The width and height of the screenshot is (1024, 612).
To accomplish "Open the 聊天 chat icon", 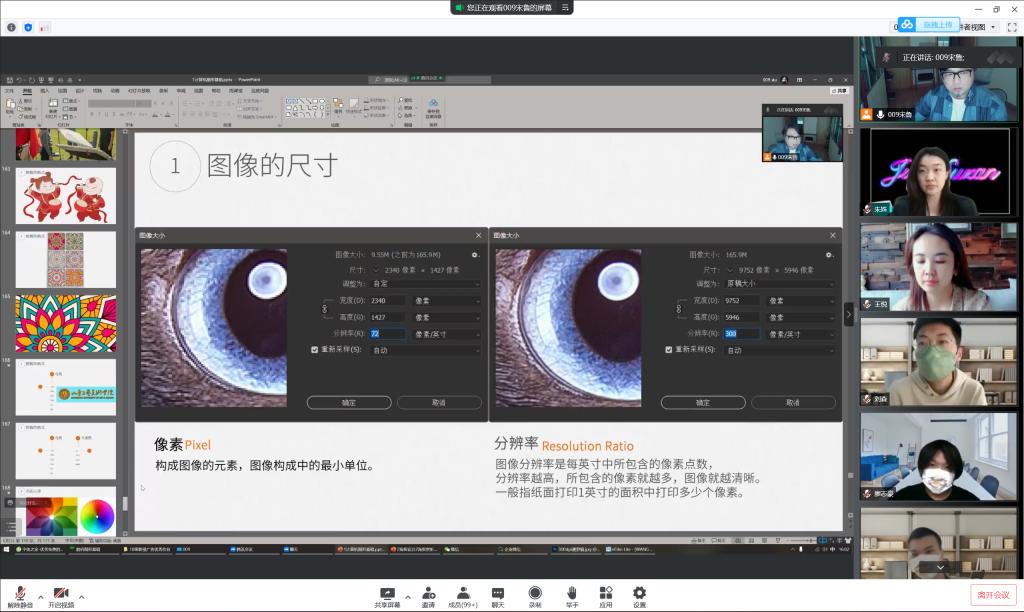I will click(498, 592).
